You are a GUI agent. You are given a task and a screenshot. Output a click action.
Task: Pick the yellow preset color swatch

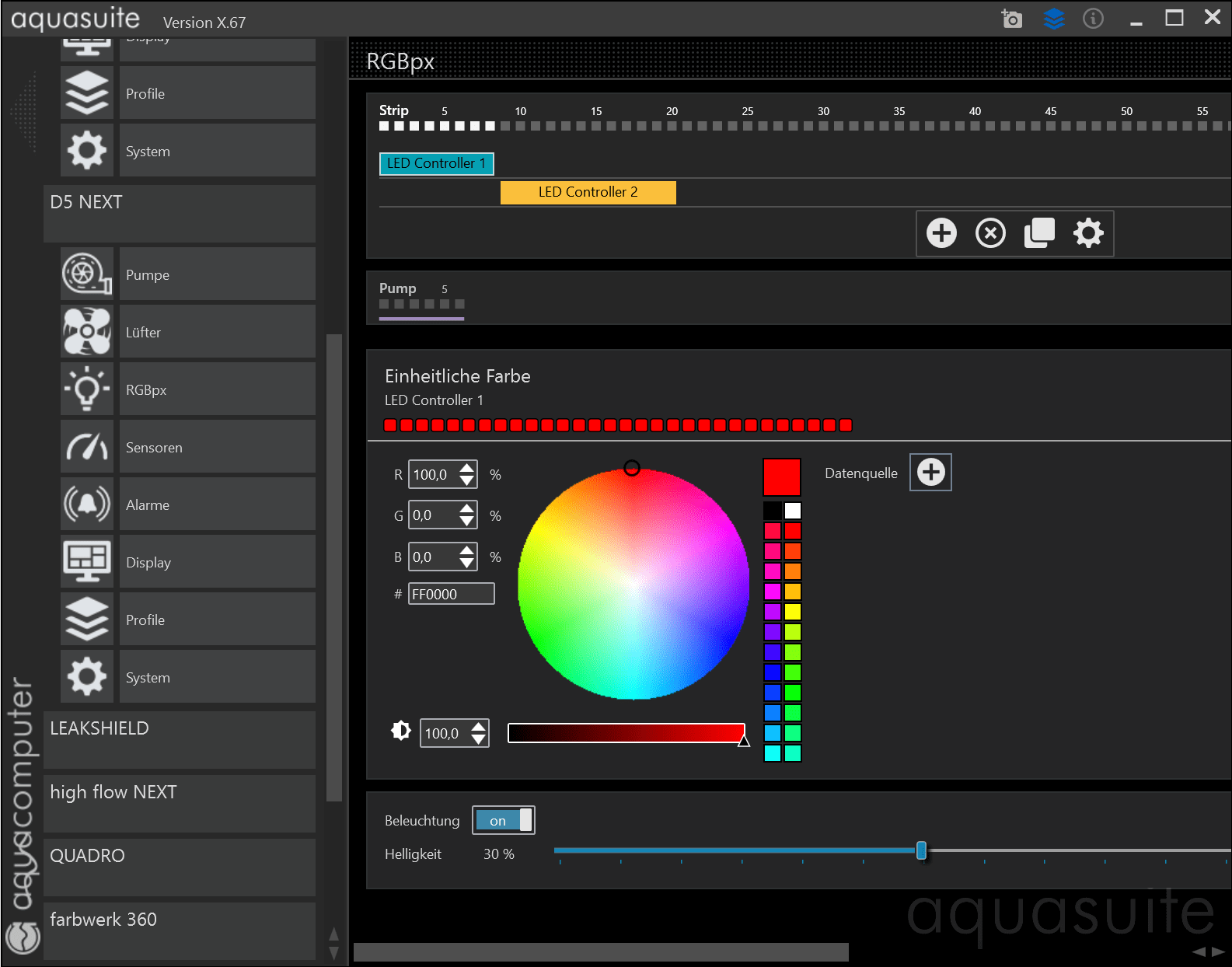pyautogui.click(x=793, y=612)
